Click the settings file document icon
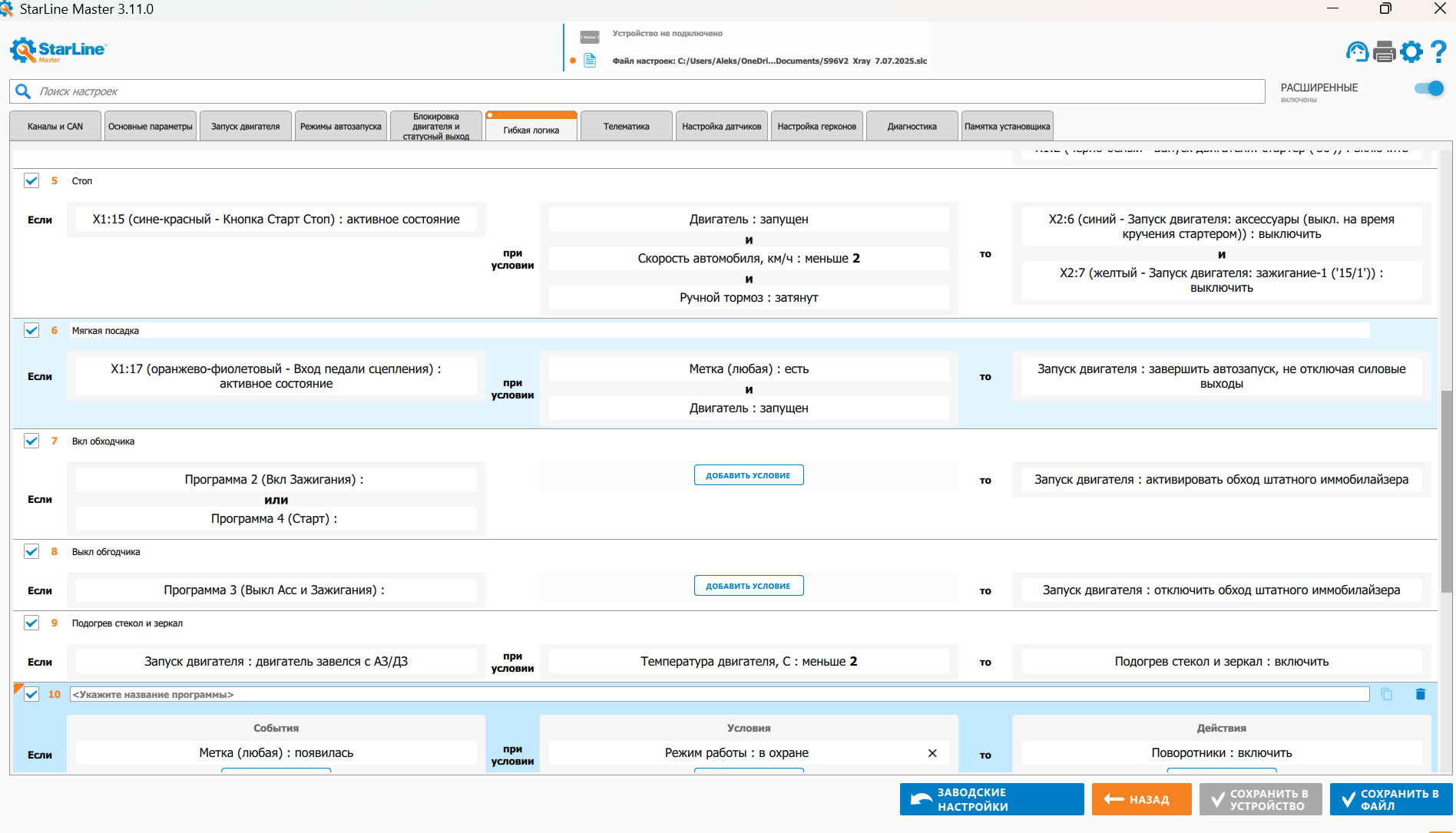The height and width of the screenshot is (833, 1456). (x=590, y=61)
